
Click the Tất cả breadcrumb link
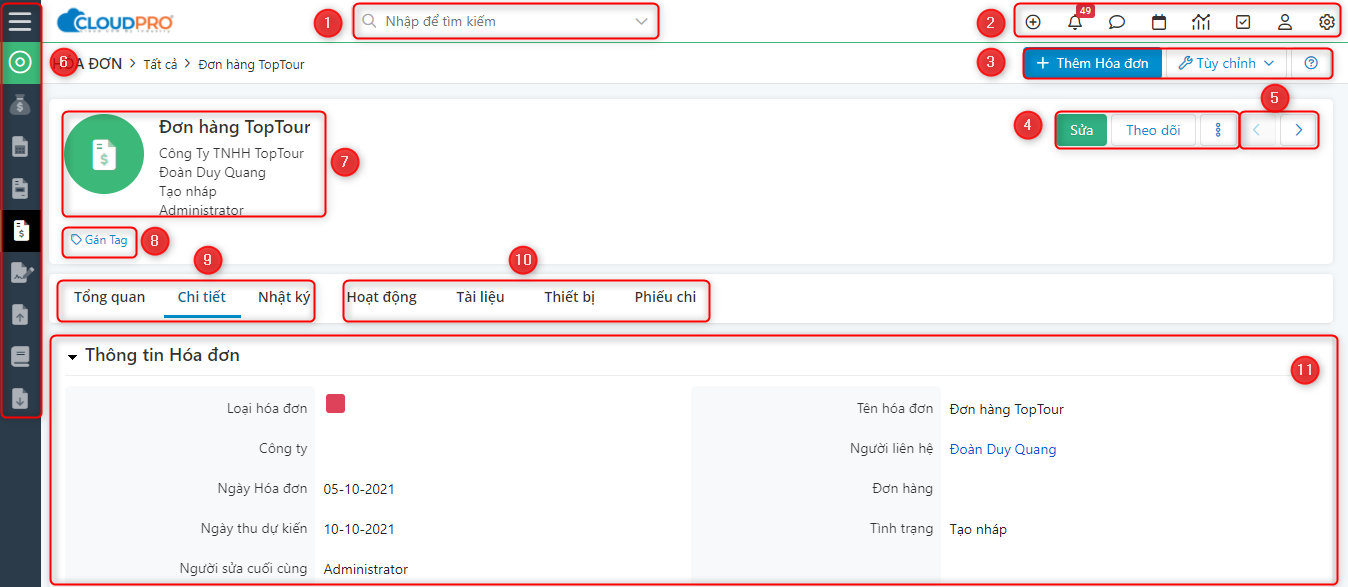coord(161,64)
